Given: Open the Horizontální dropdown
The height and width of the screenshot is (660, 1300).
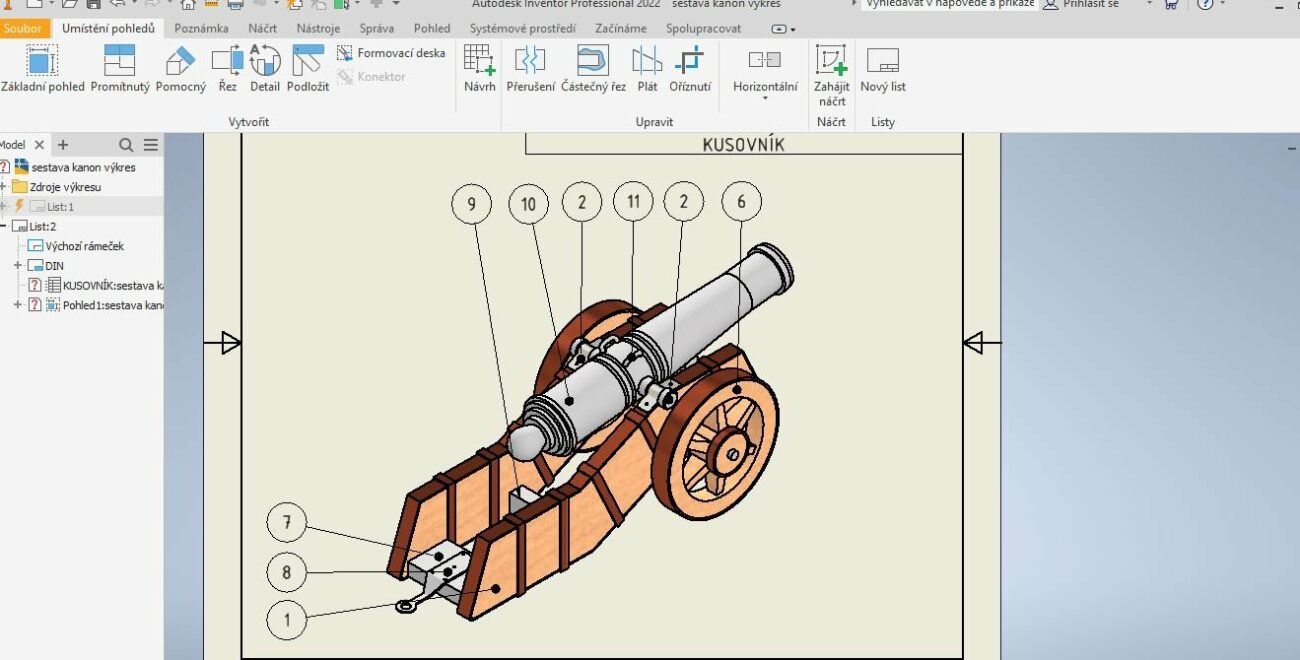Looking at the screenshot, I should tap(765, 98).
